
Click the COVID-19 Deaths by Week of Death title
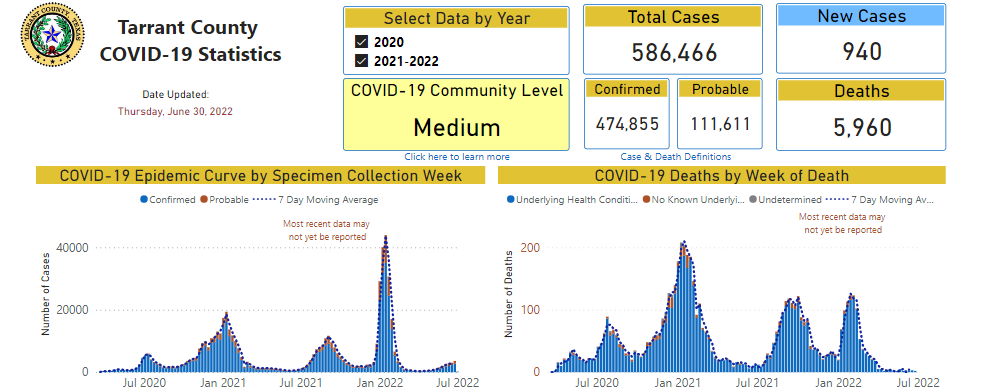(722, 175)
